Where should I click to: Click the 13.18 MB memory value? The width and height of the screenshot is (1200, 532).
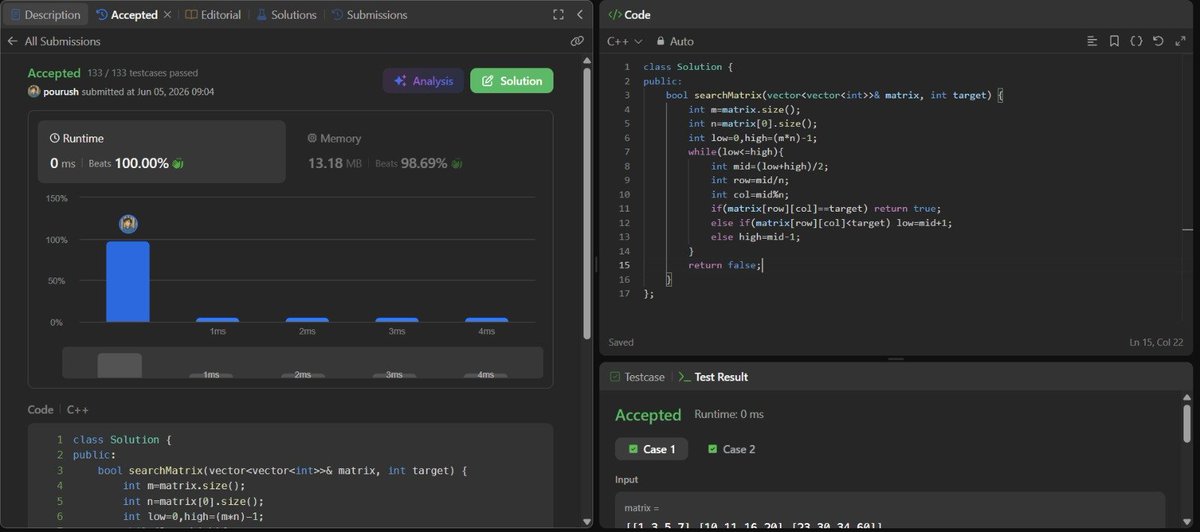[335, 163]
